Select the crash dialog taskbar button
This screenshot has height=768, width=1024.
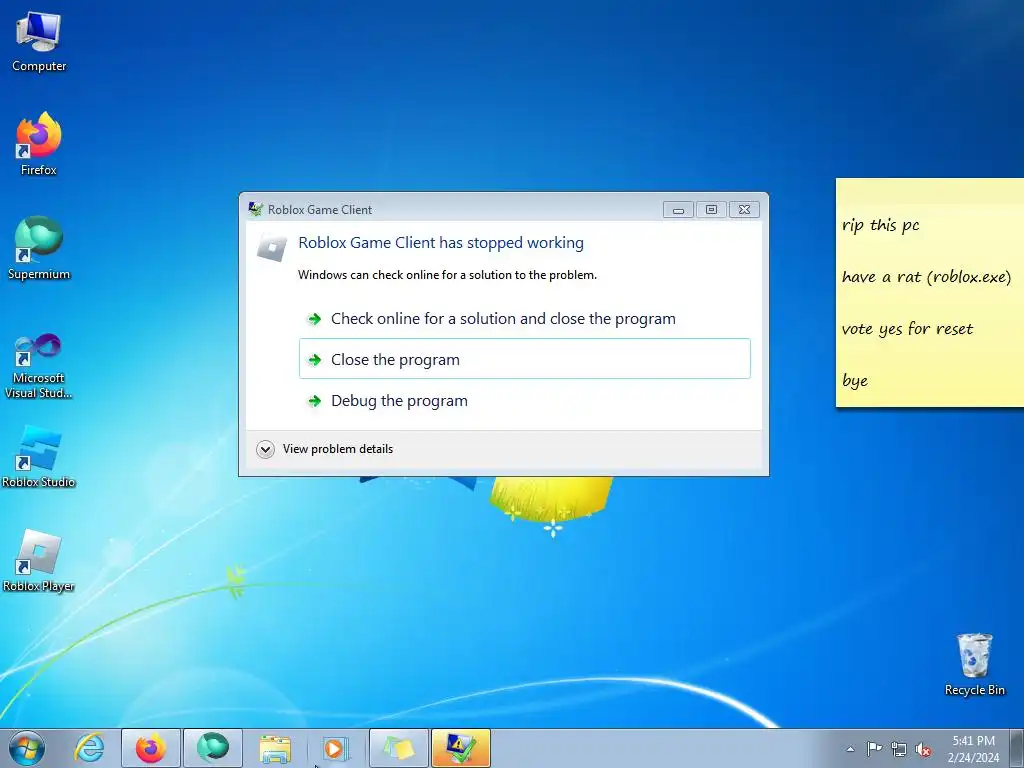461,748
